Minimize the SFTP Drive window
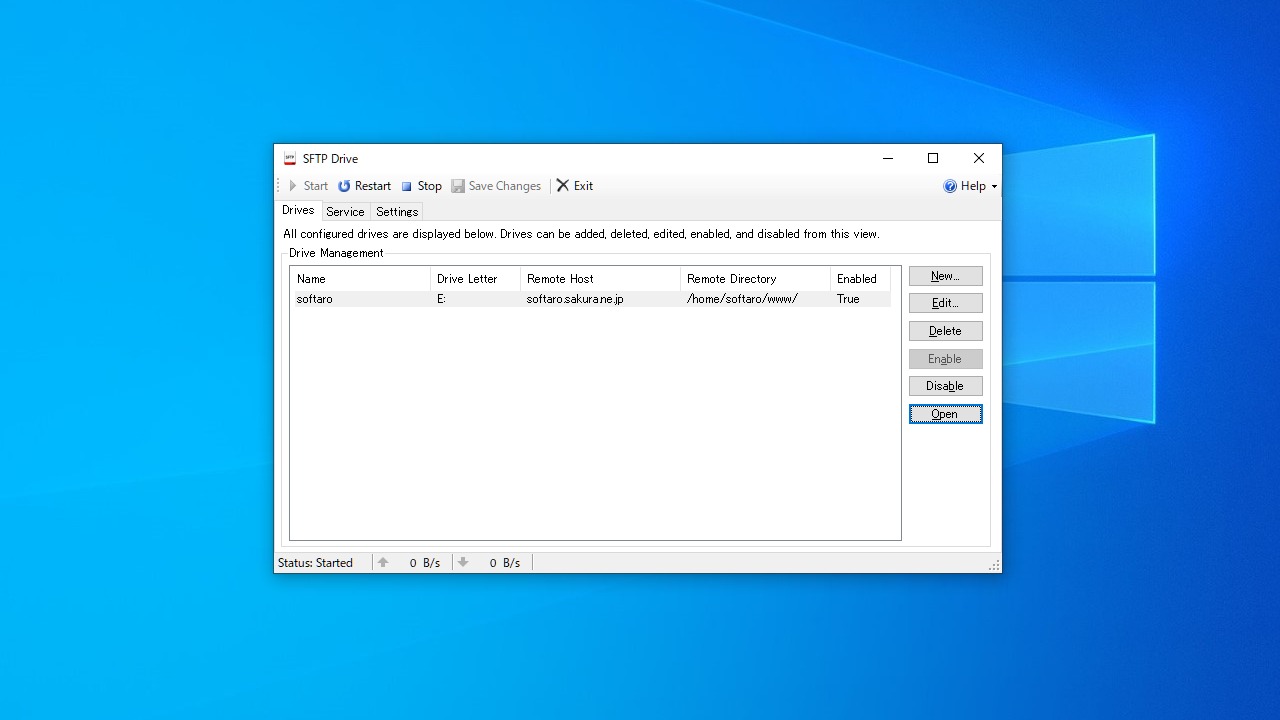 pos(887,158)
